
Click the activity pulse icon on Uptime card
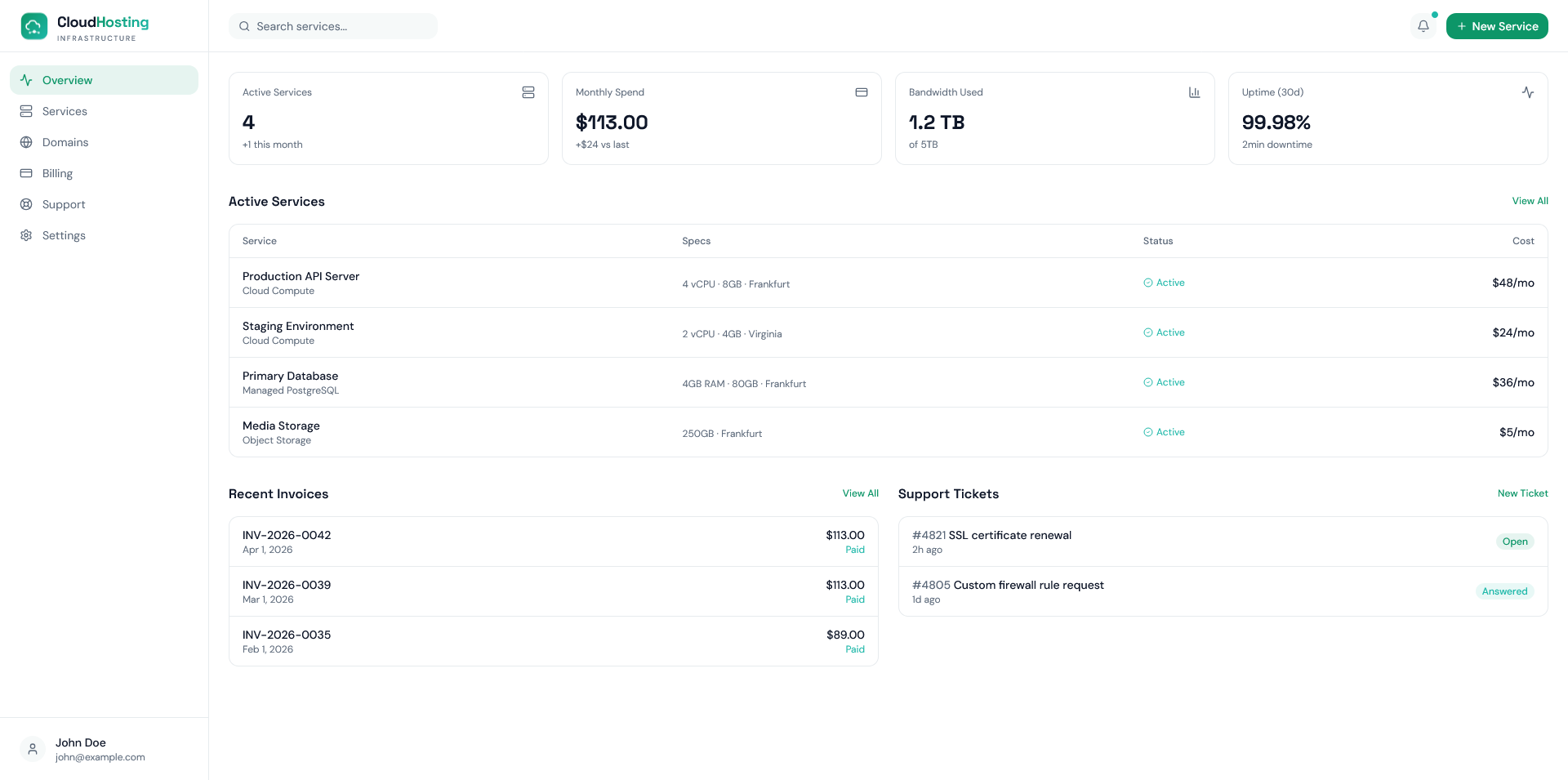coord(1527,92)
